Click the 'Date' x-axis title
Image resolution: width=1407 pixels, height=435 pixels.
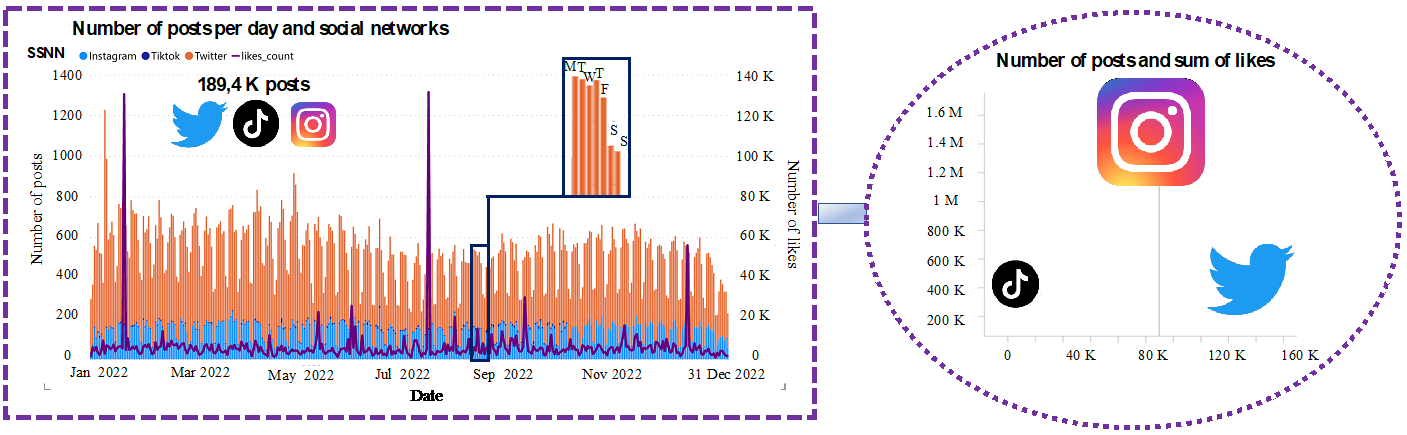[427, 396]
